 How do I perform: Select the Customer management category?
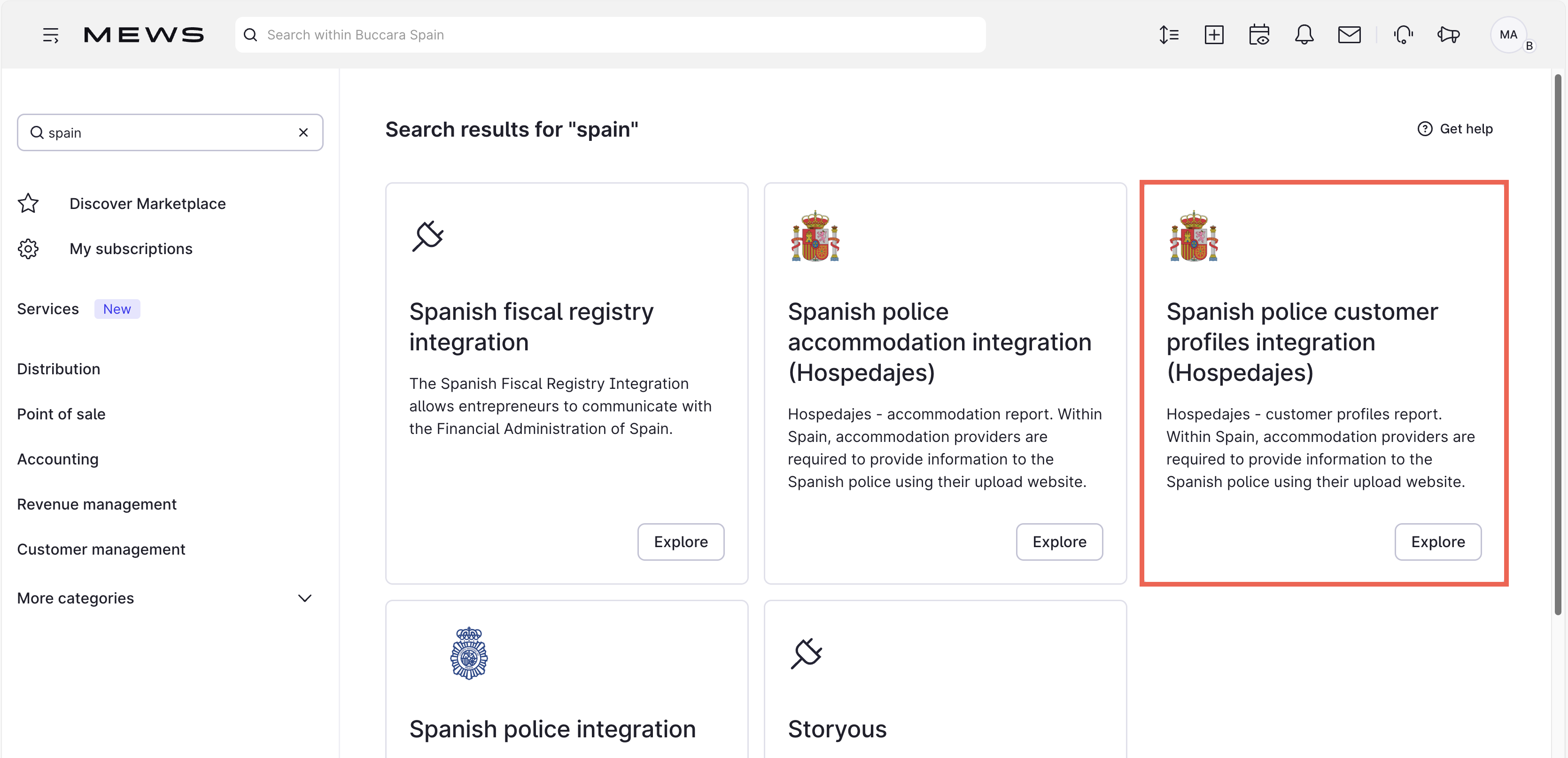click(x=101, y=549)
